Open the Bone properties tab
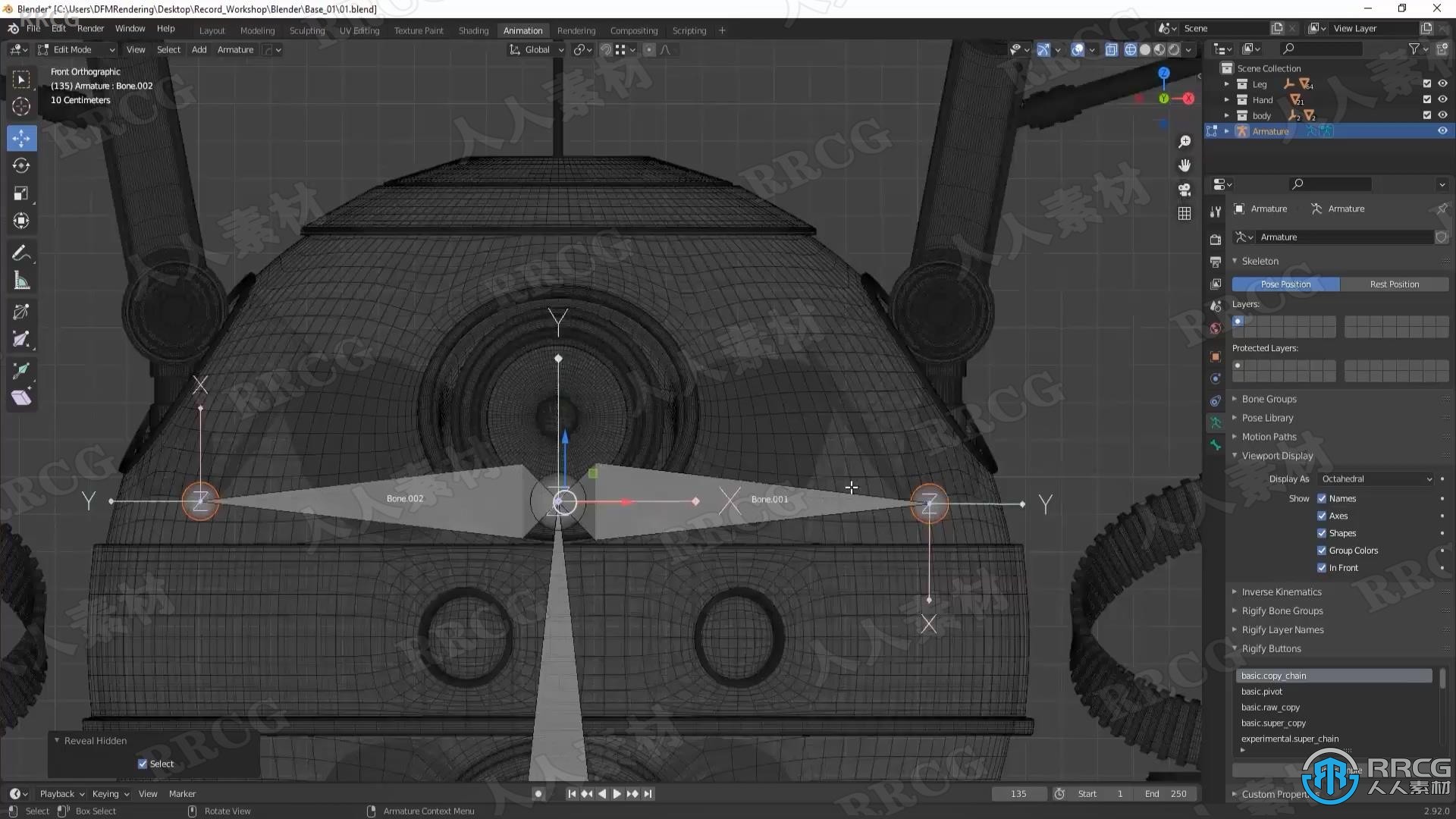Screen dimensions: 1456x819 [x=1216, y=445]
